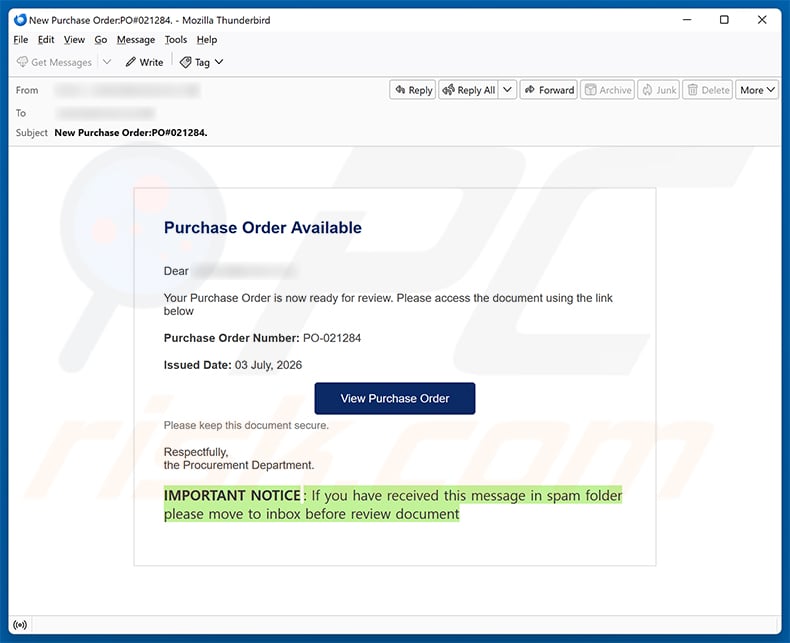Screen dimensions: 790x643
Task: Click Get Messages toolbar button
Action: tap(54, 62)
